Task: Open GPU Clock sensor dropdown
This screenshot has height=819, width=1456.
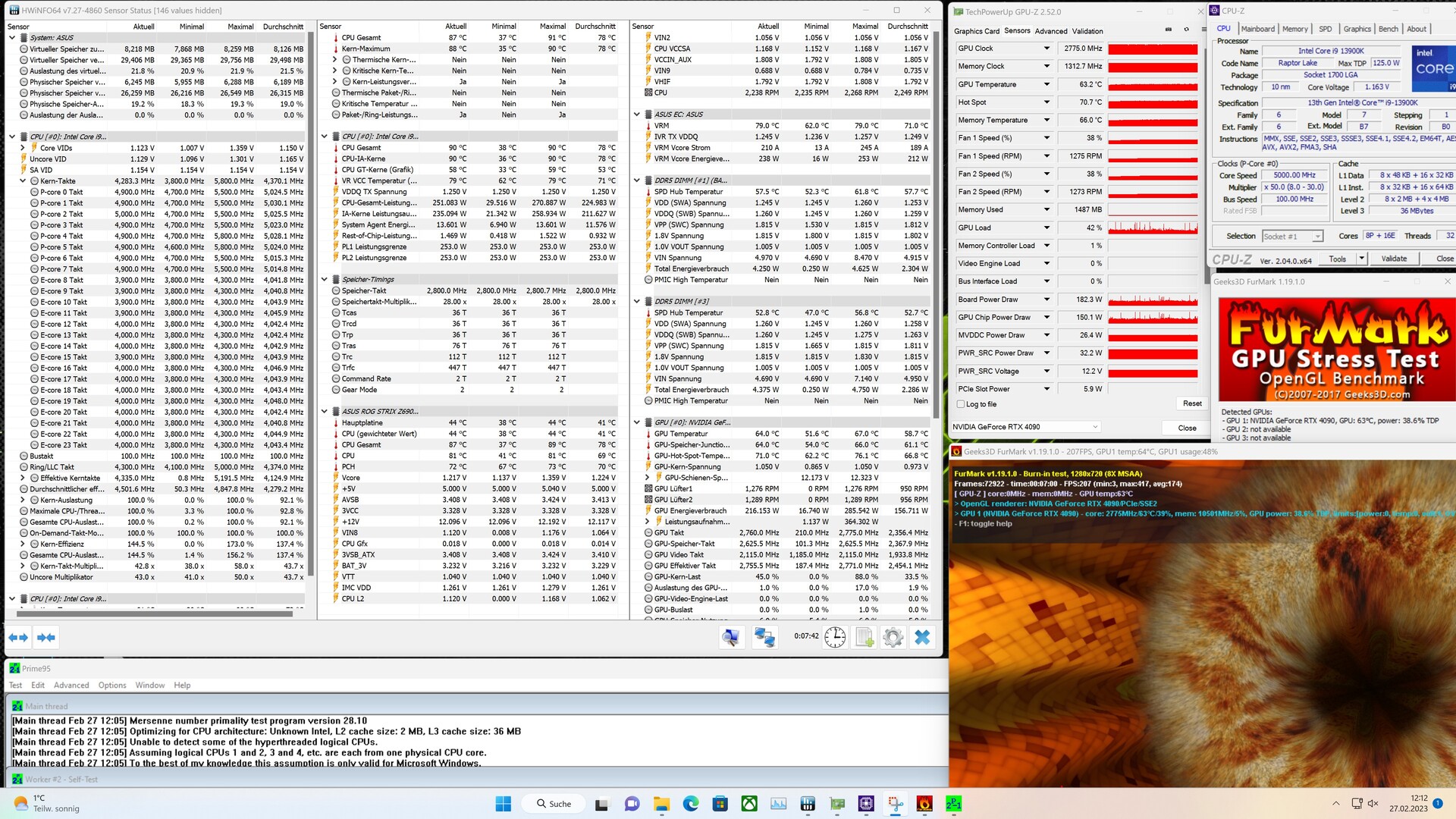Action: 1046,49
